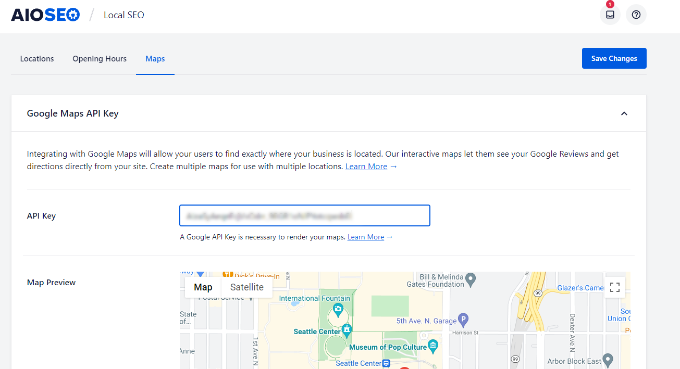Collapse the Google Maps API Key section
The image size is (680, 369).
[x=624, y=114]
